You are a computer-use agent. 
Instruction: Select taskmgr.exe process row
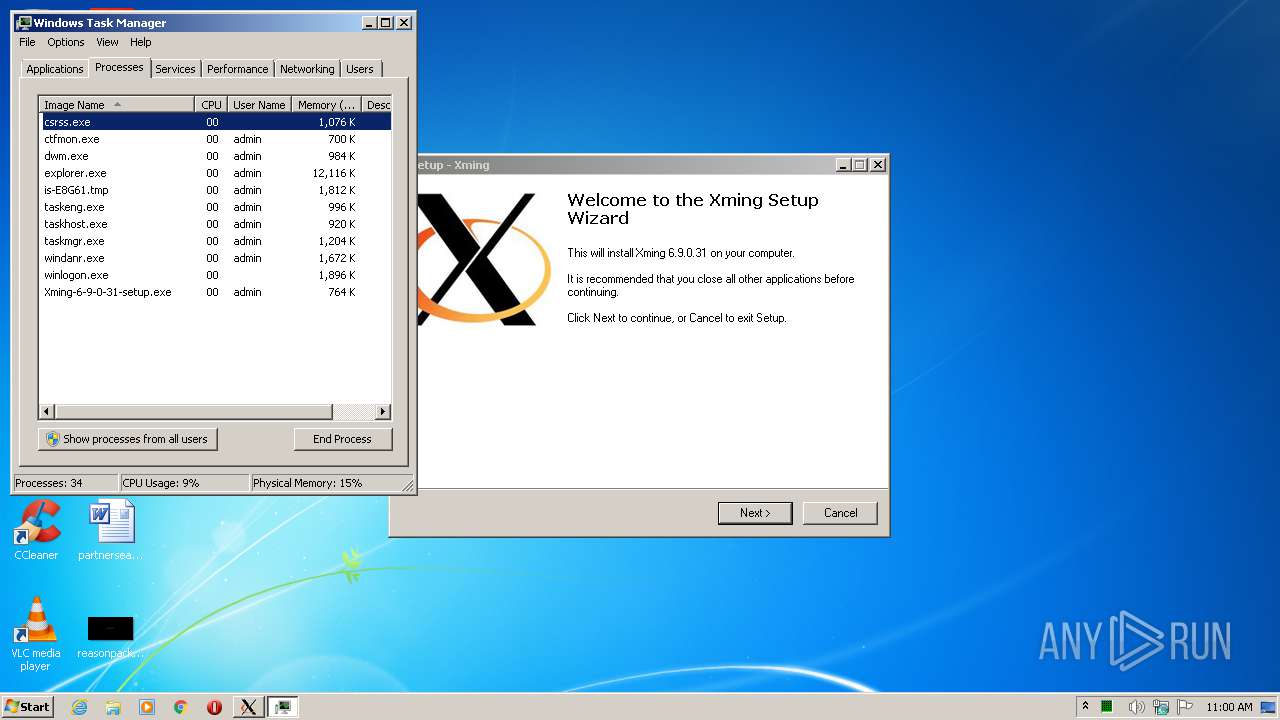(215, 241)
